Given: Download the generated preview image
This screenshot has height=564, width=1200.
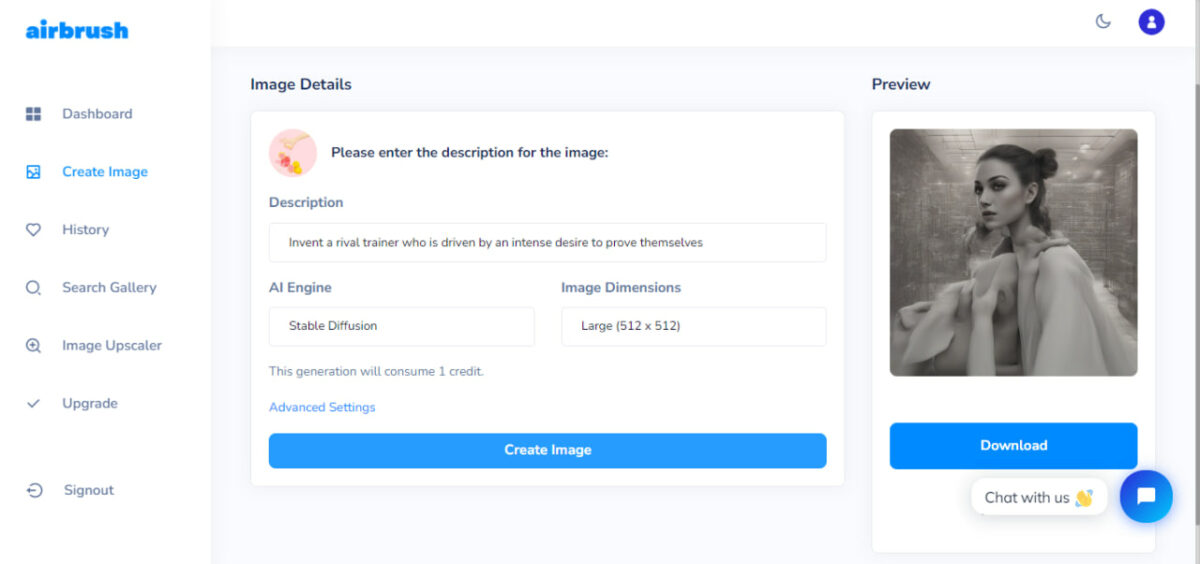Looking at the screenshot, I should pos(1013,445).
